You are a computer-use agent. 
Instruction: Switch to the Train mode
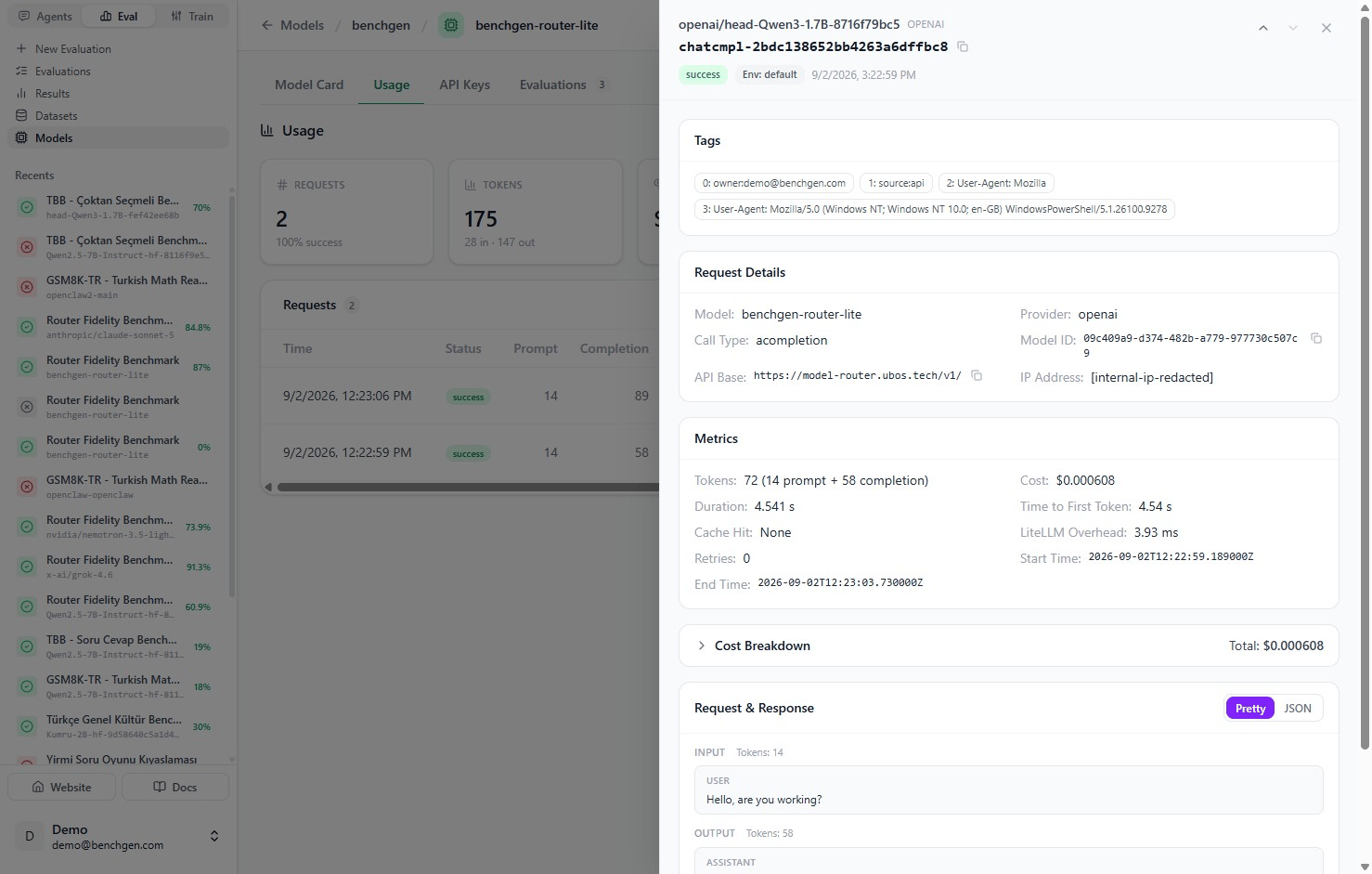[x=192, y=16]
